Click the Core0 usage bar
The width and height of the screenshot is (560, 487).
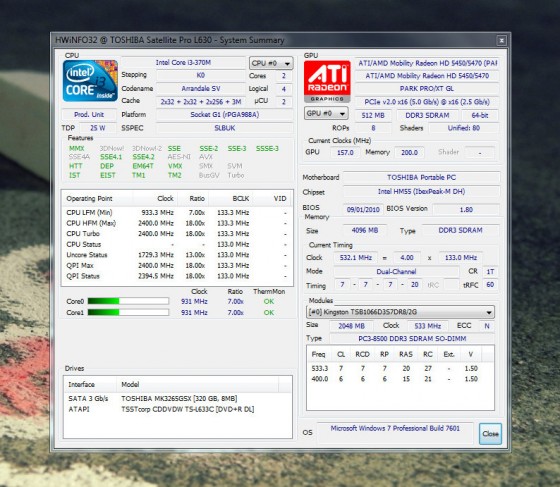[128, 301]
